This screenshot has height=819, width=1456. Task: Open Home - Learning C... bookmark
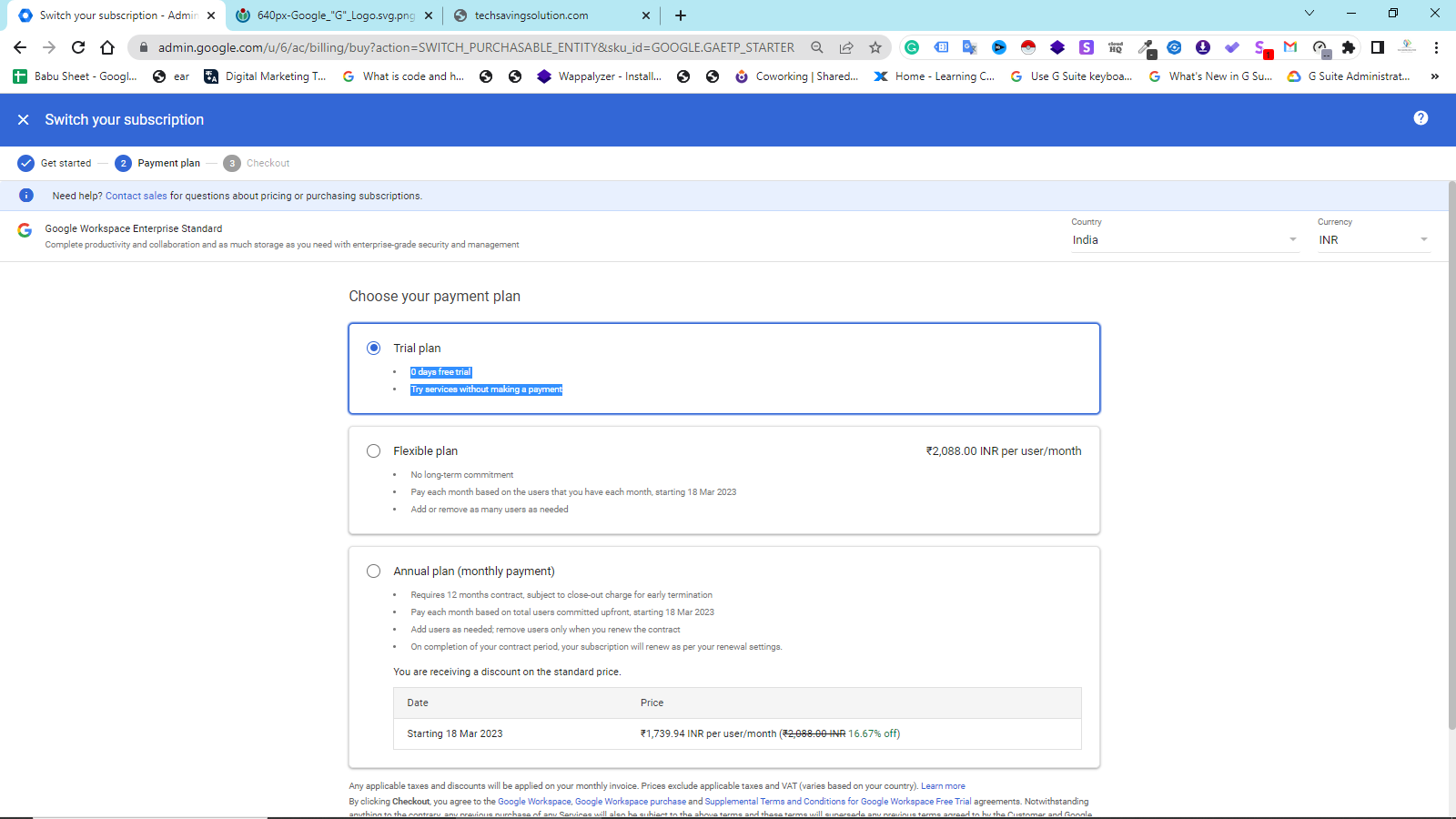[935, 76]
